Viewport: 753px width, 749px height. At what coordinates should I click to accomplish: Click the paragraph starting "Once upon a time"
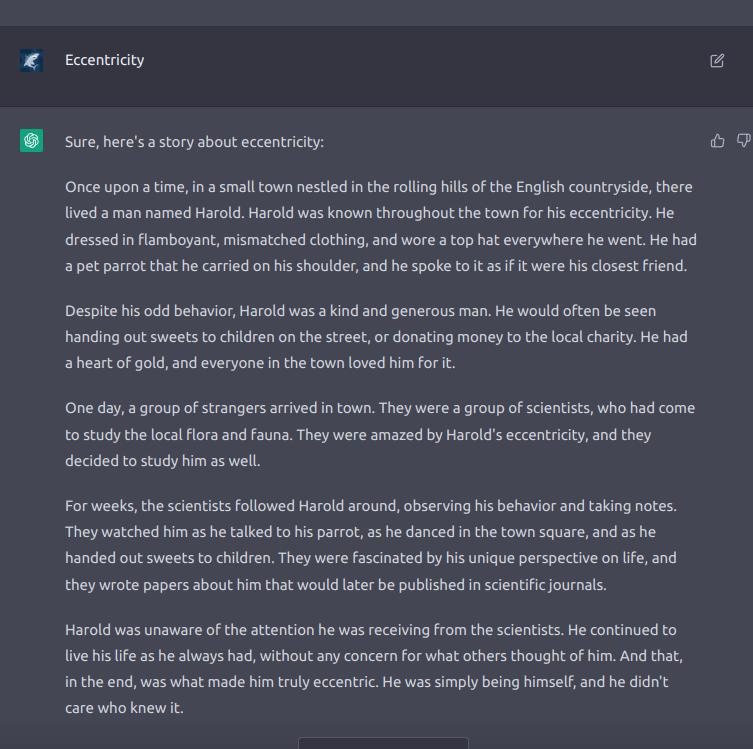tap(378, 226)
